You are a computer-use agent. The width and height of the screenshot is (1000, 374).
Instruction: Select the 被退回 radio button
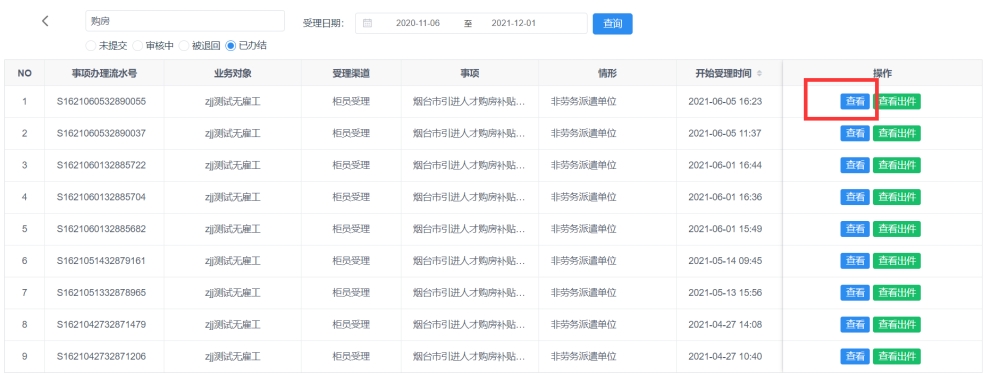point(184,46)
